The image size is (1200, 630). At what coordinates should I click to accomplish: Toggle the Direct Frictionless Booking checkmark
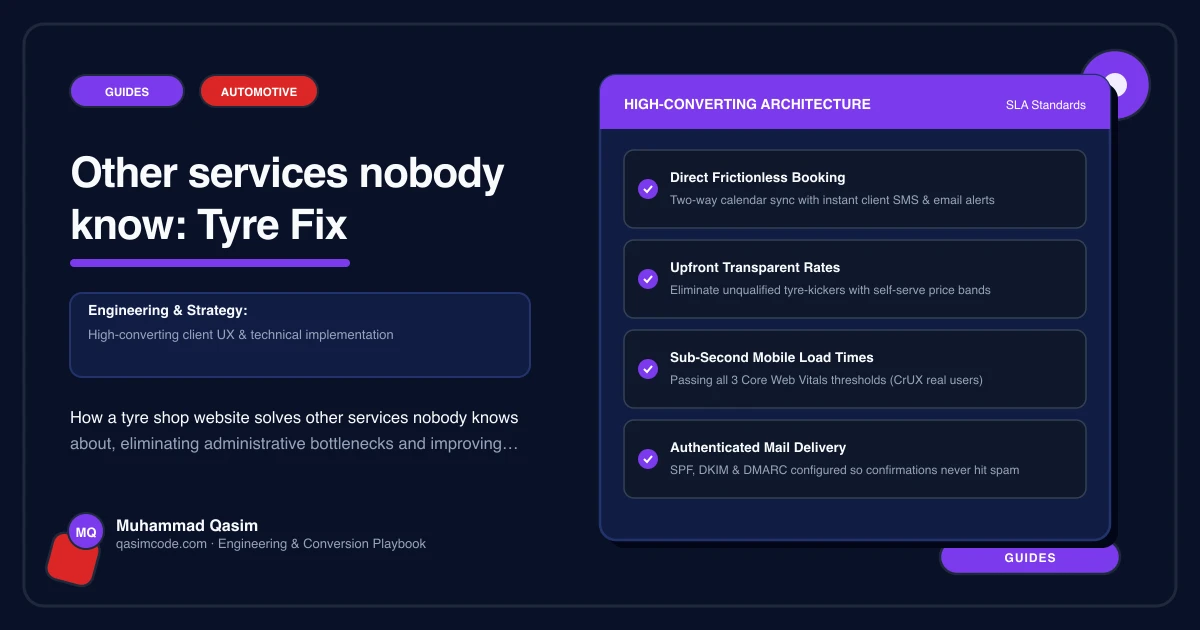coord(647,189)
